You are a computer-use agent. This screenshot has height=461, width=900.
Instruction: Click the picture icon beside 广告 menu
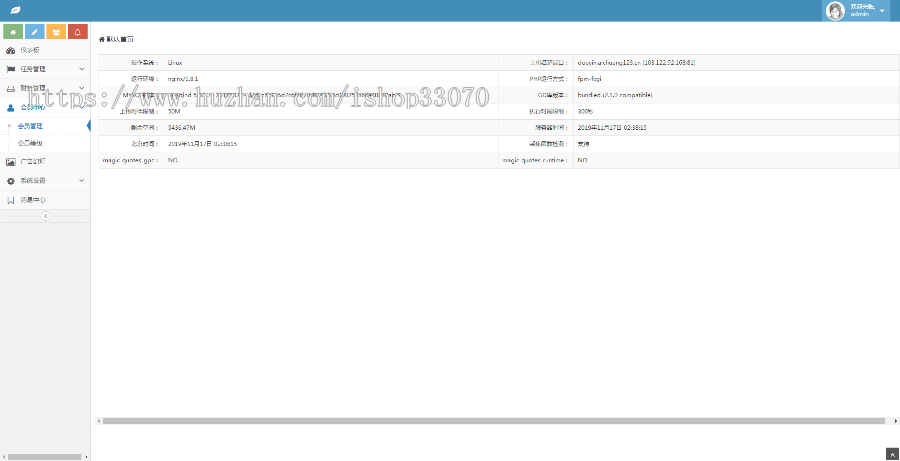click(11, 162)
